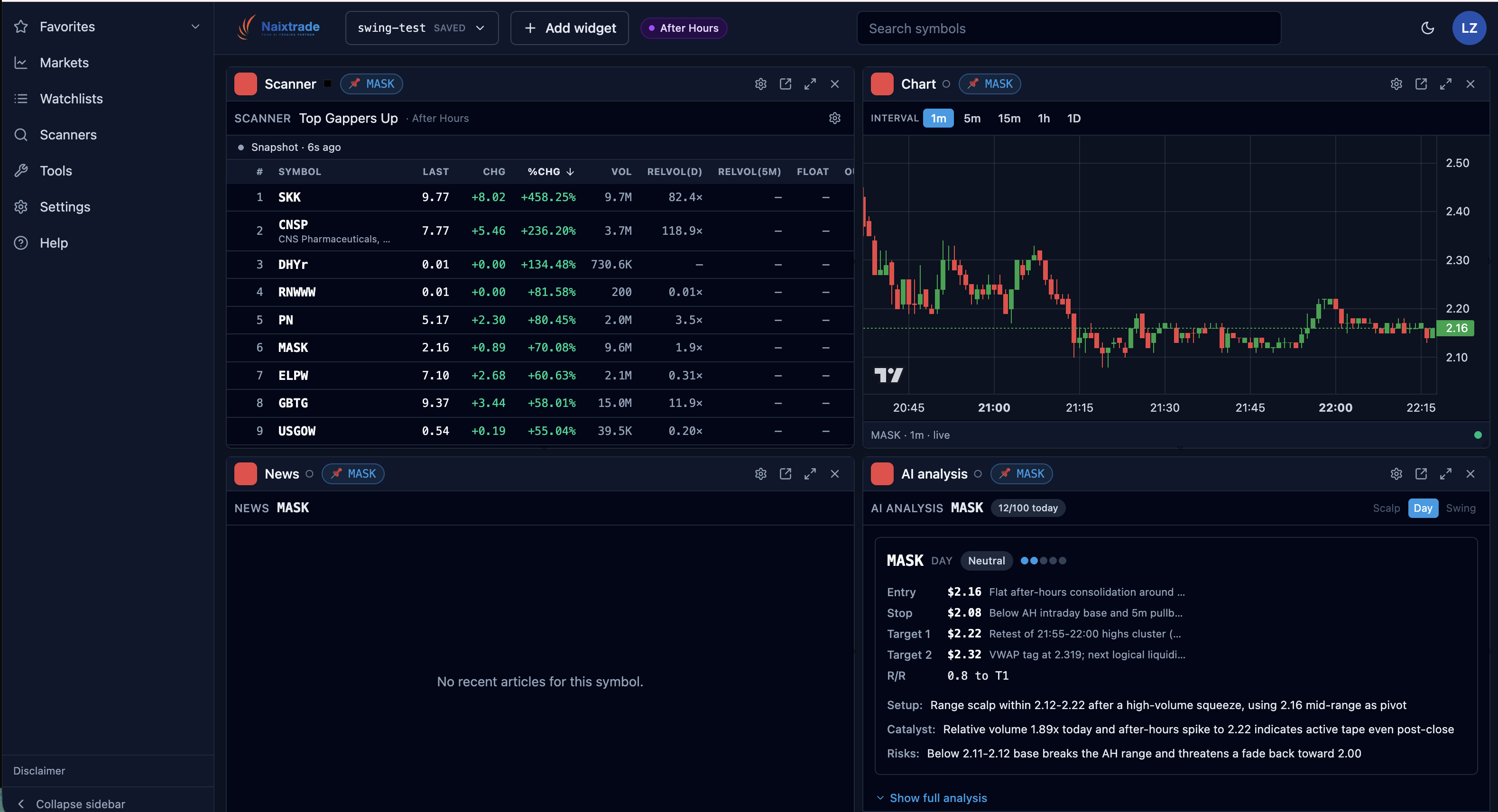The width and height of the screenshot is (1498, 812).
Task: Open LZ user avatar menu
Action: pos(1469,28)
